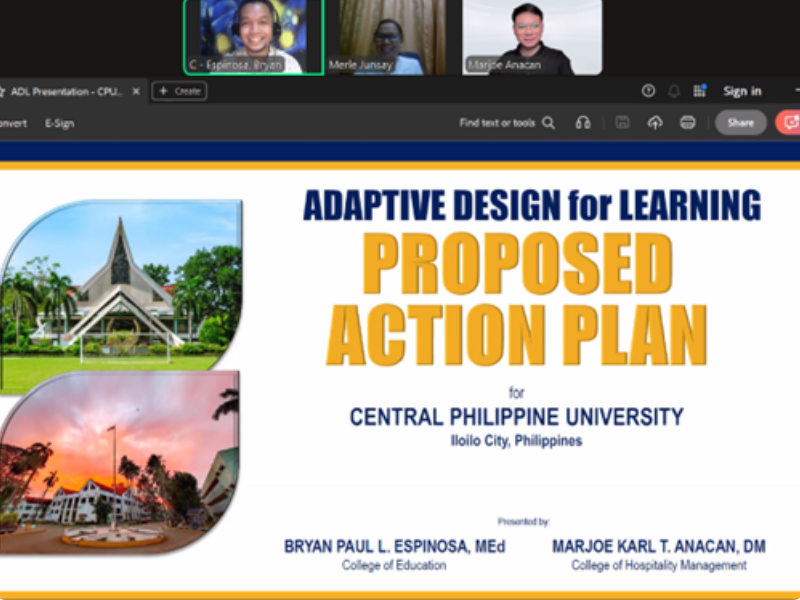Click the Save file icon
The width and height of the screenshot is (800, 600).
pyautogui.click(x=622, y=123)
